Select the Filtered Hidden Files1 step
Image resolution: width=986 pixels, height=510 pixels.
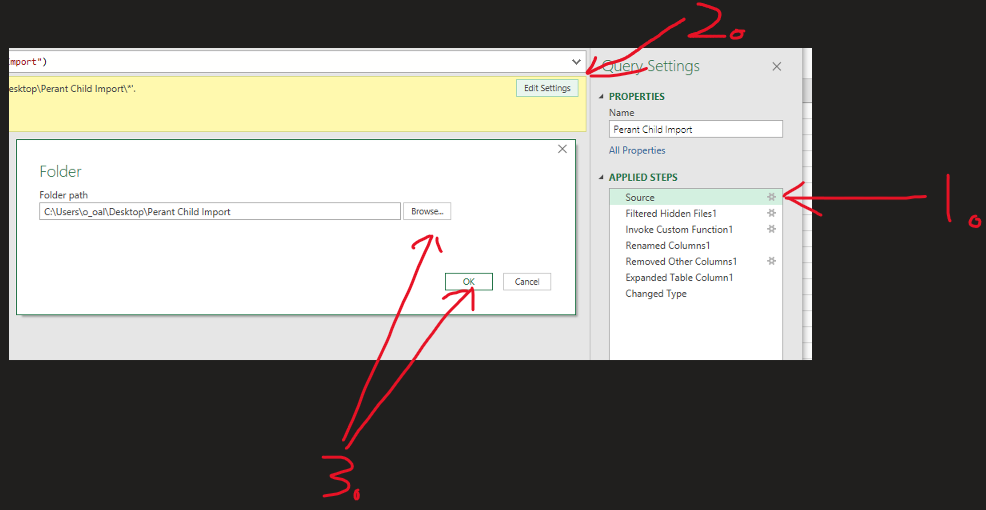pyautogui.click(x=695, y=213)
